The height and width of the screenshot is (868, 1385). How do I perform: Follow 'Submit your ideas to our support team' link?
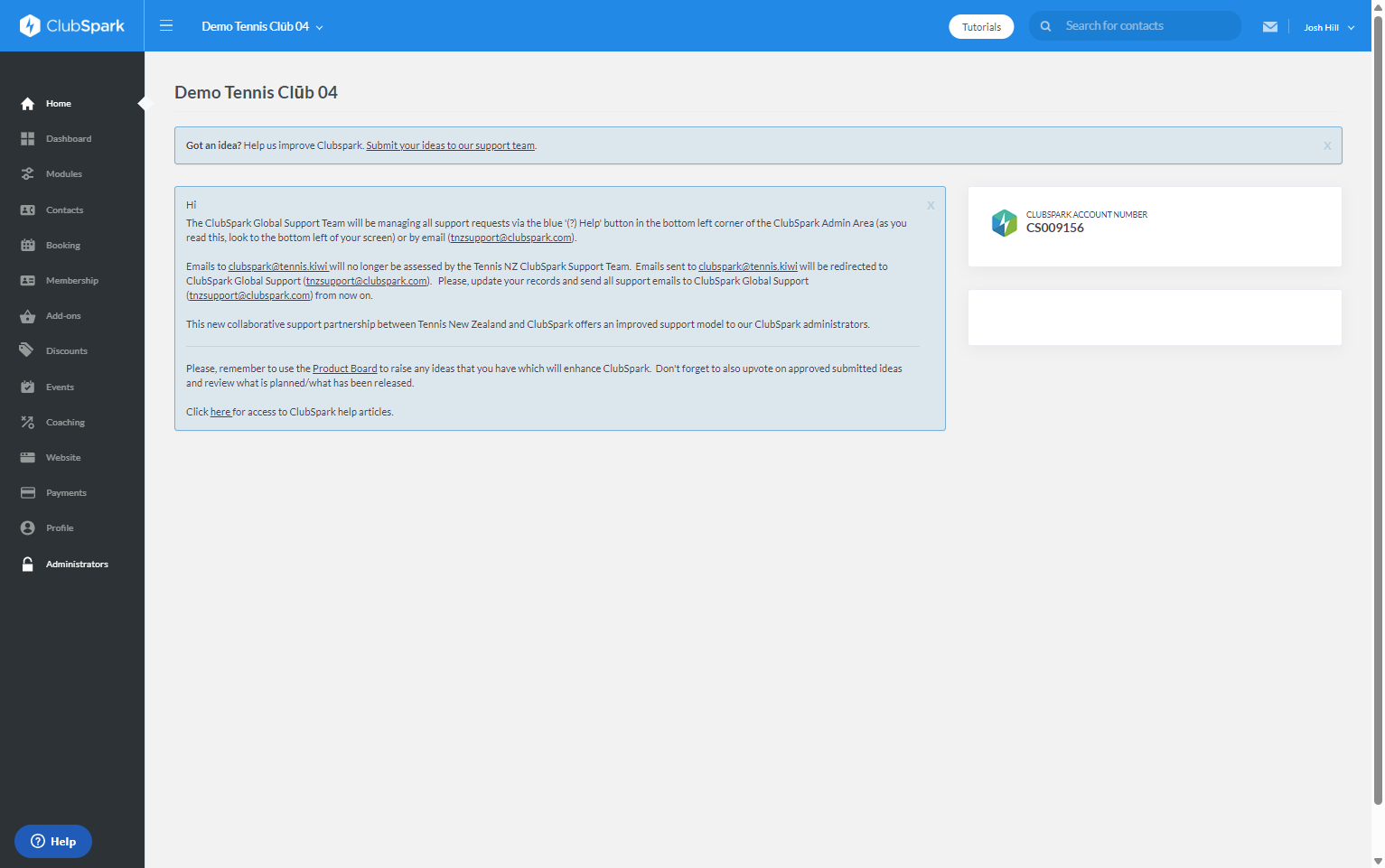pos(450,145)
